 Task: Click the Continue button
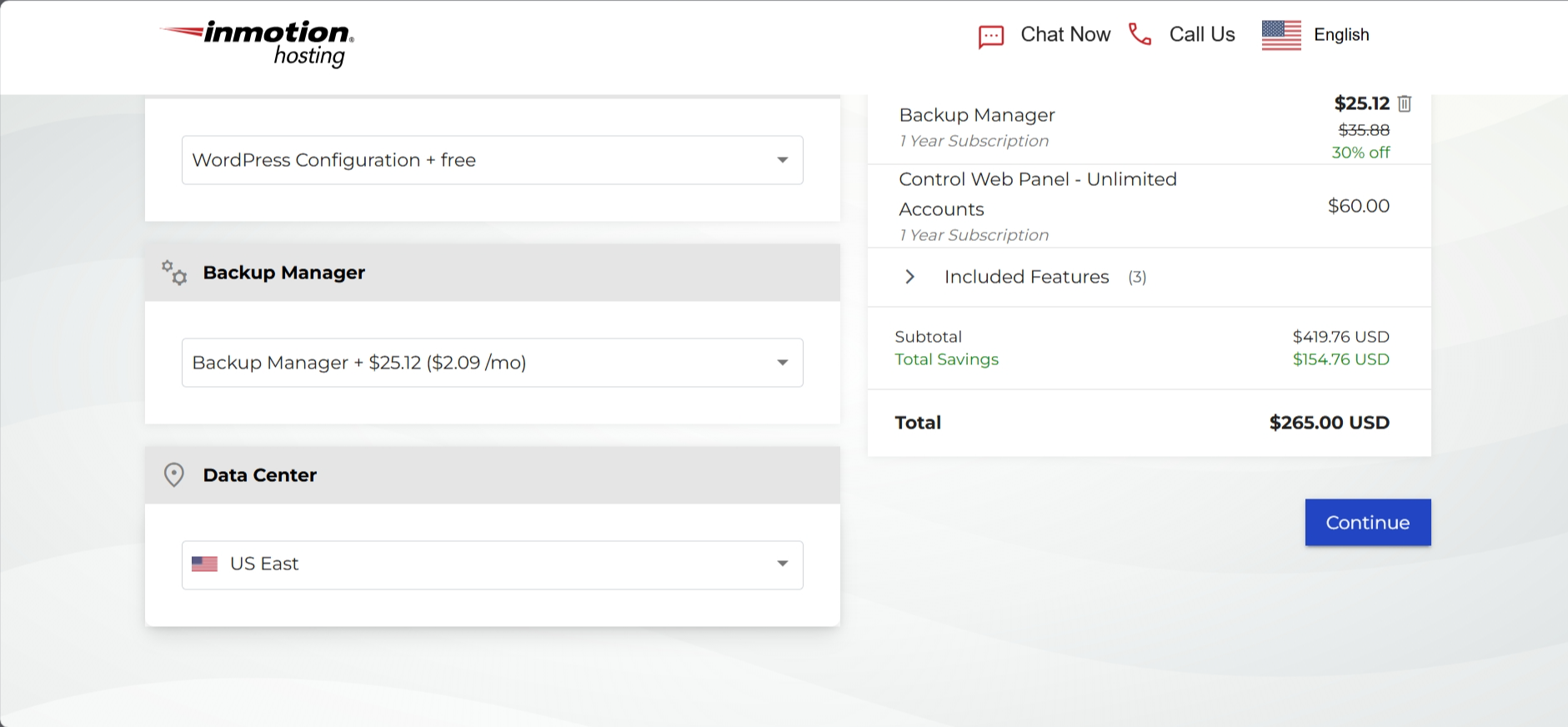(1368, 523)
